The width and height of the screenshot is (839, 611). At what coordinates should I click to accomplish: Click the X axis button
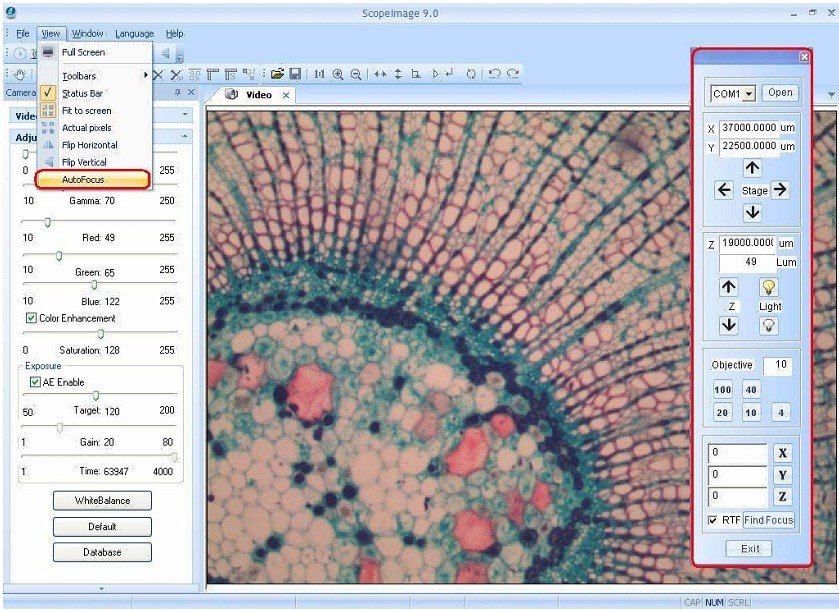tap(782, 453)
